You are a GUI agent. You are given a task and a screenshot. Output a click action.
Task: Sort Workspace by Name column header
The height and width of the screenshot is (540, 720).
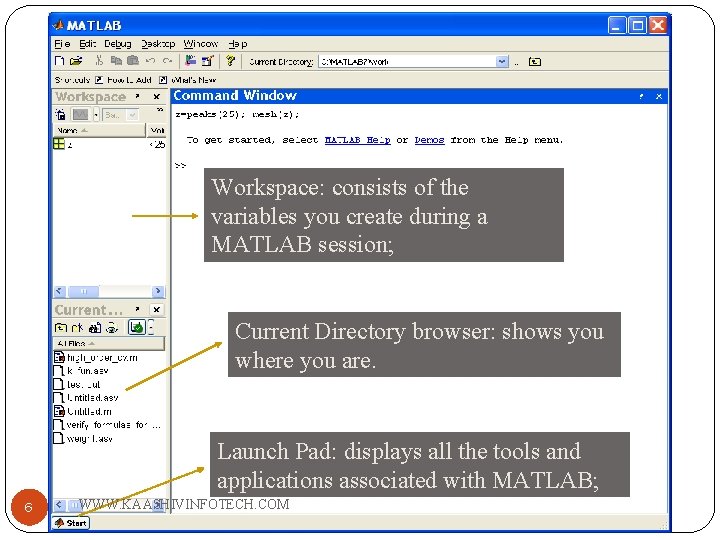click(x=99, y=130)
